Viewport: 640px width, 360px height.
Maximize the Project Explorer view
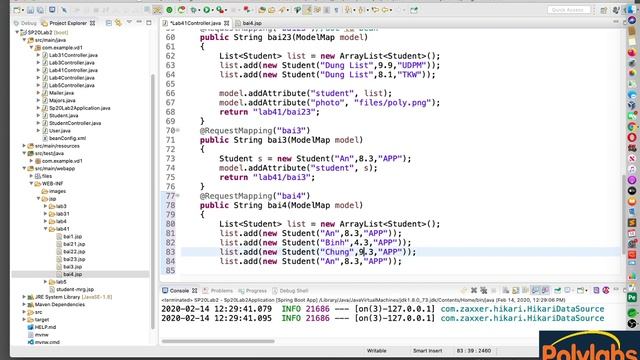click(x=149, y=23)
